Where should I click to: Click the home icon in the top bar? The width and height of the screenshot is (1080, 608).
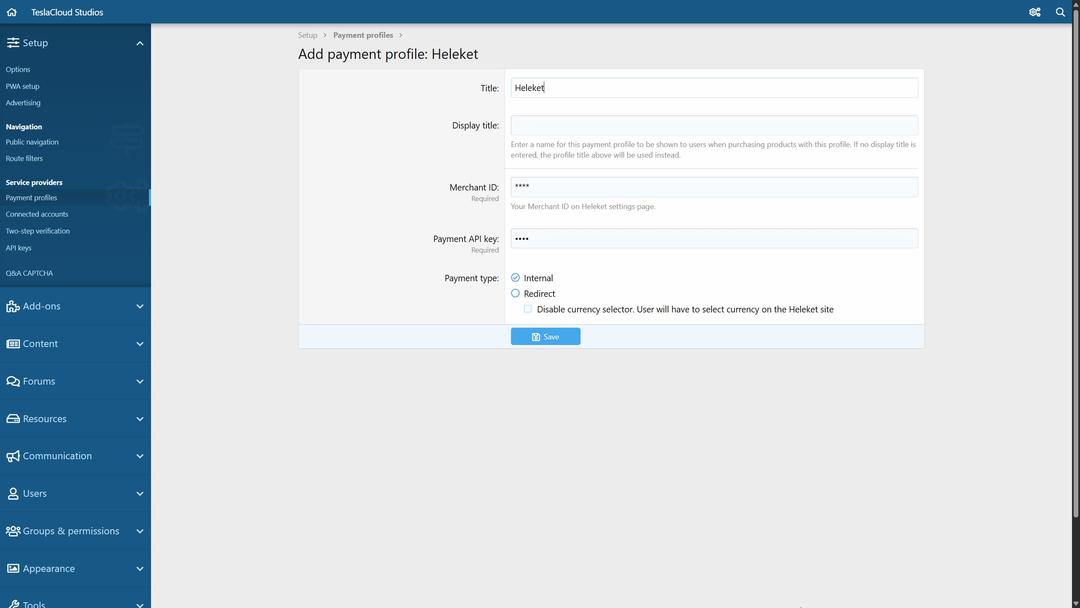[10, 11]
